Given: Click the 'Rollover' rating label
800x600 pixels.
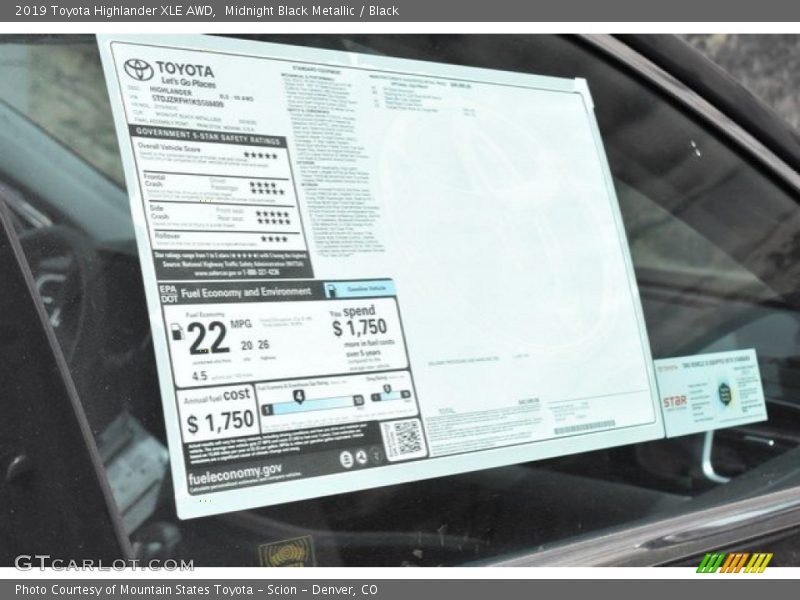Looking at the screenshot, I should (x=167, y=236).
